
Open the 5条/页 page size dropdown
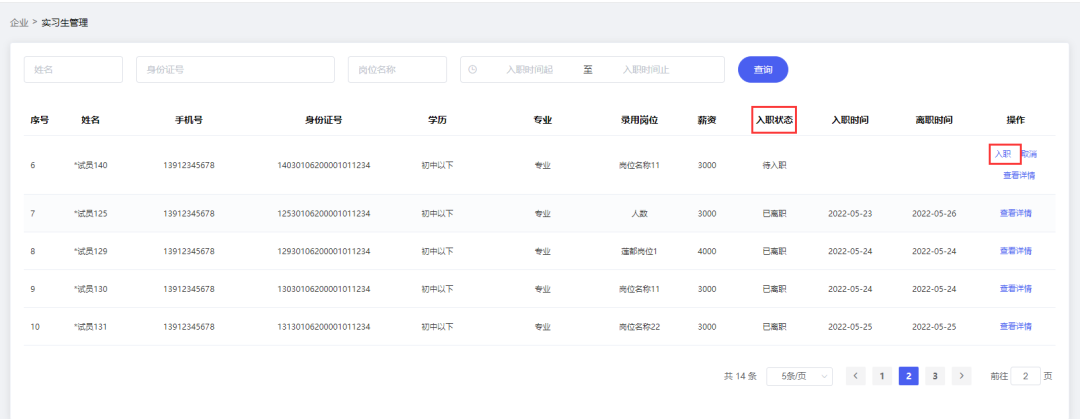click(799, 376)
